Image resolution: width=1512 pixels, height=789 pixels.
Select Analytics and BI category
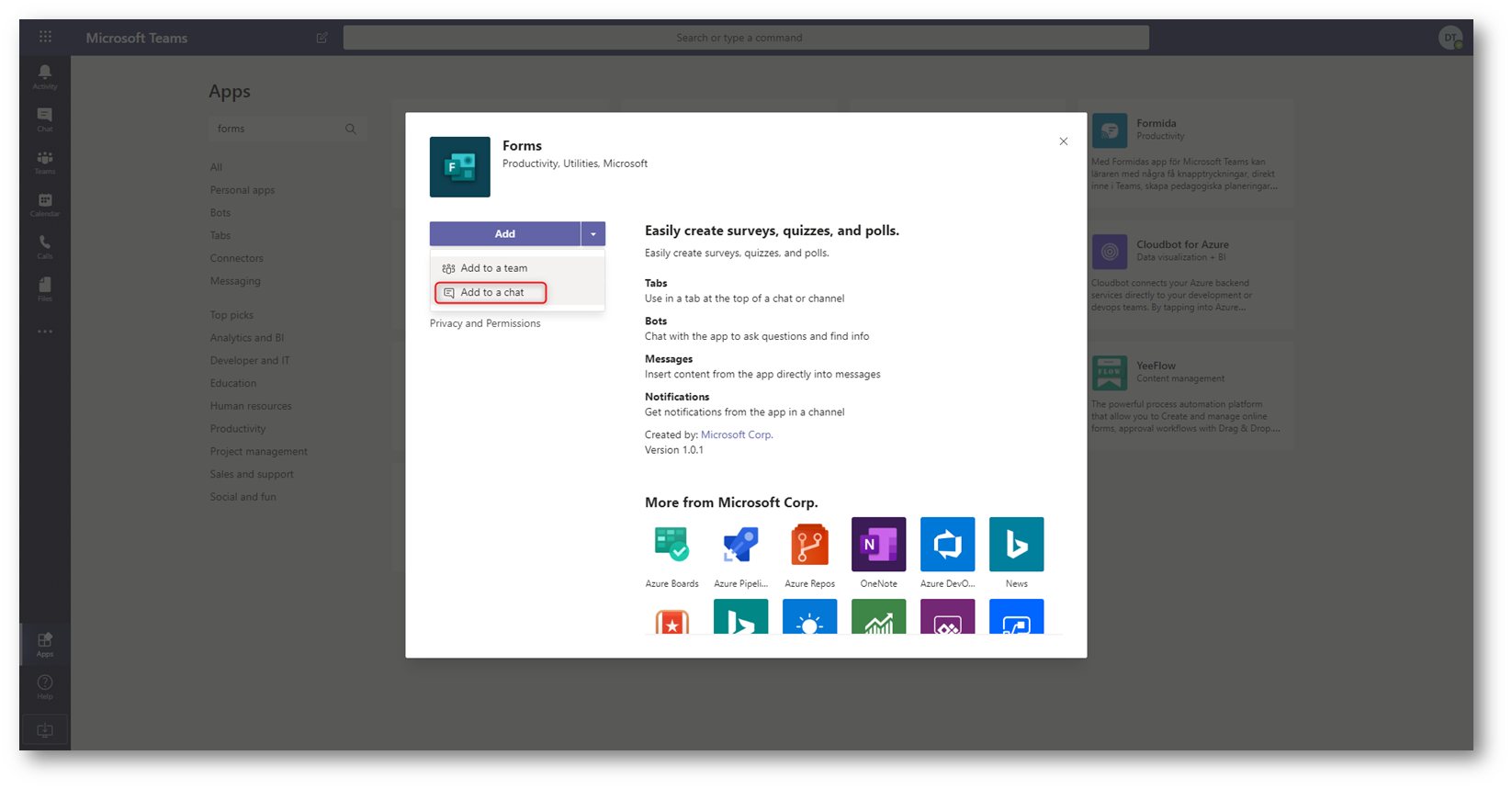pyautogui.click(x=247, y=338)
